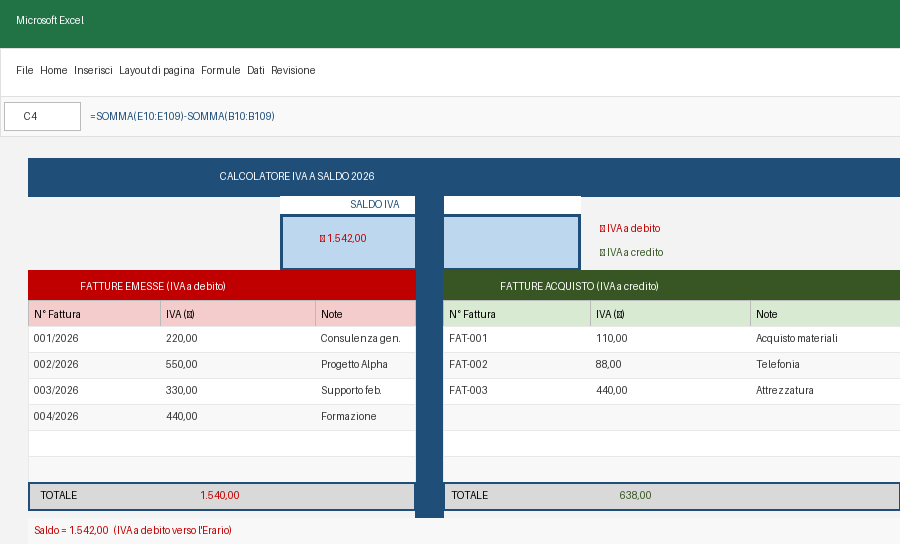Screen dimensions: 900x544
Task: Switch to the Revisione tab
Action: click(x=293, y=70)
